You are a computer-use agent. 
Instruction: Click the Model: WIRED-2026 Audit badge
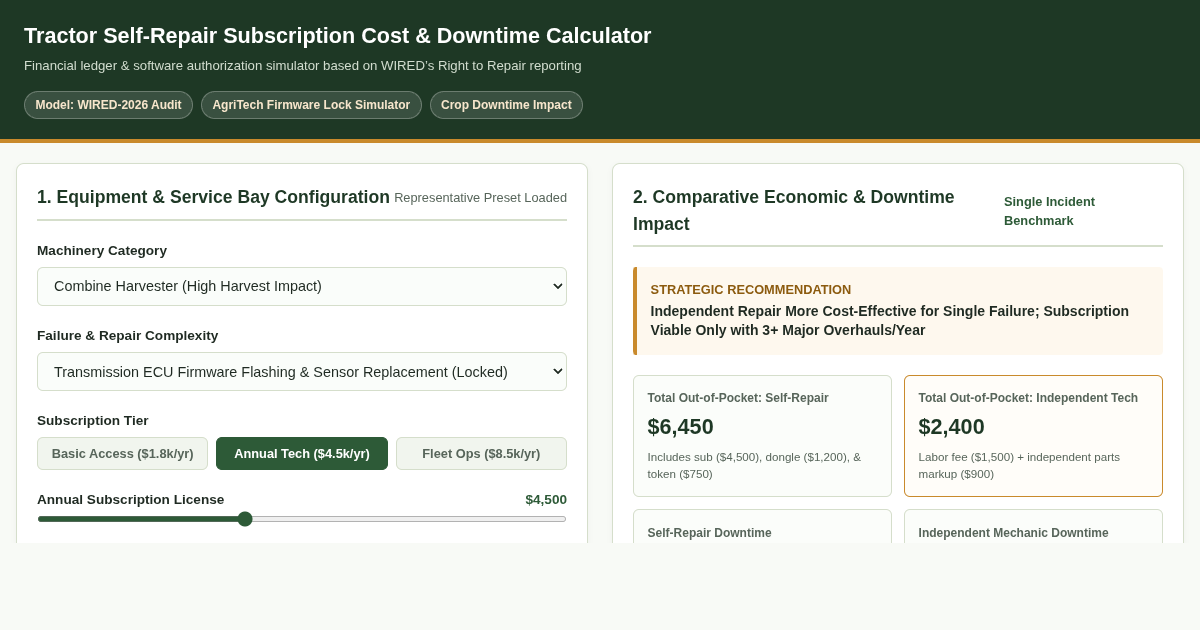[108, 105]
